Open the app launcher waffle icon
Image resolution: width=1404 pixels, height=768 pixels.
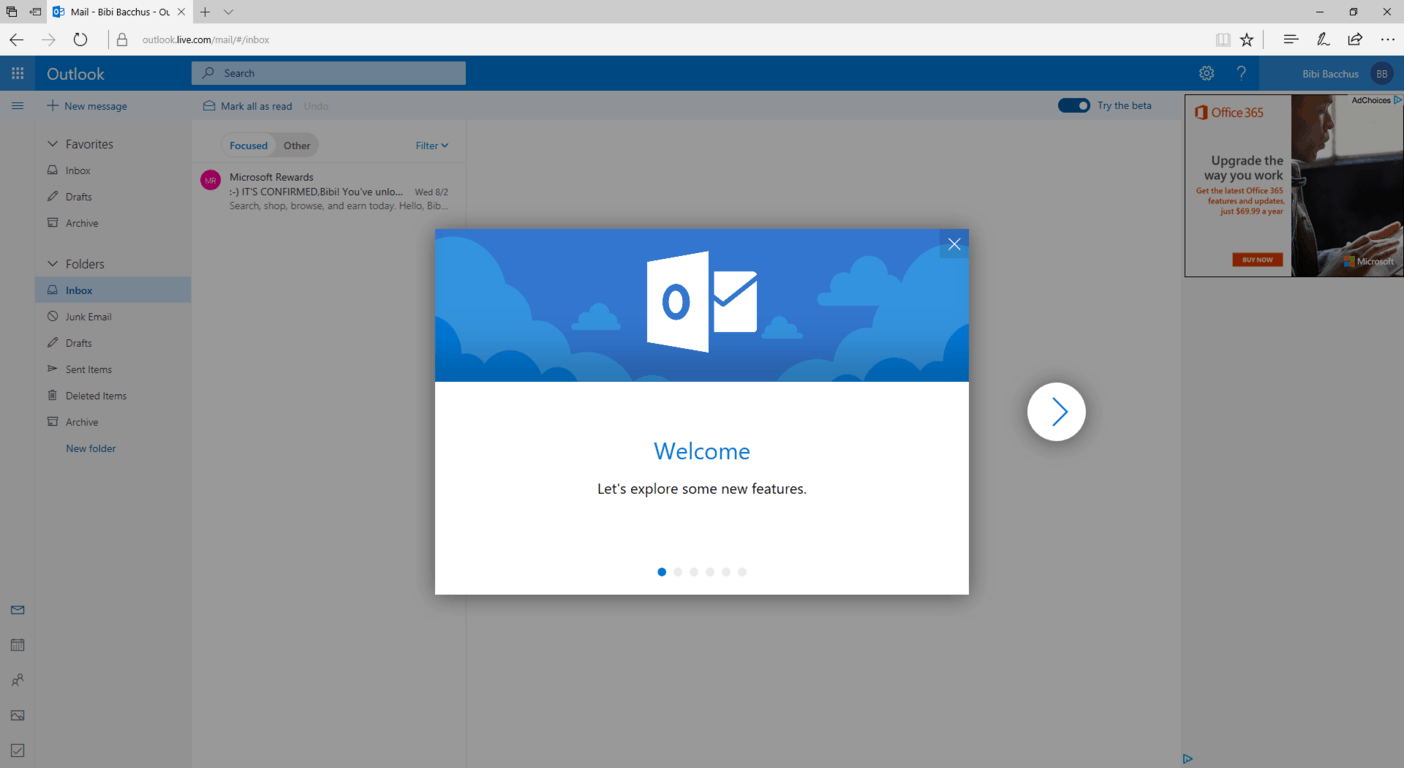click(x=17, y=73)
